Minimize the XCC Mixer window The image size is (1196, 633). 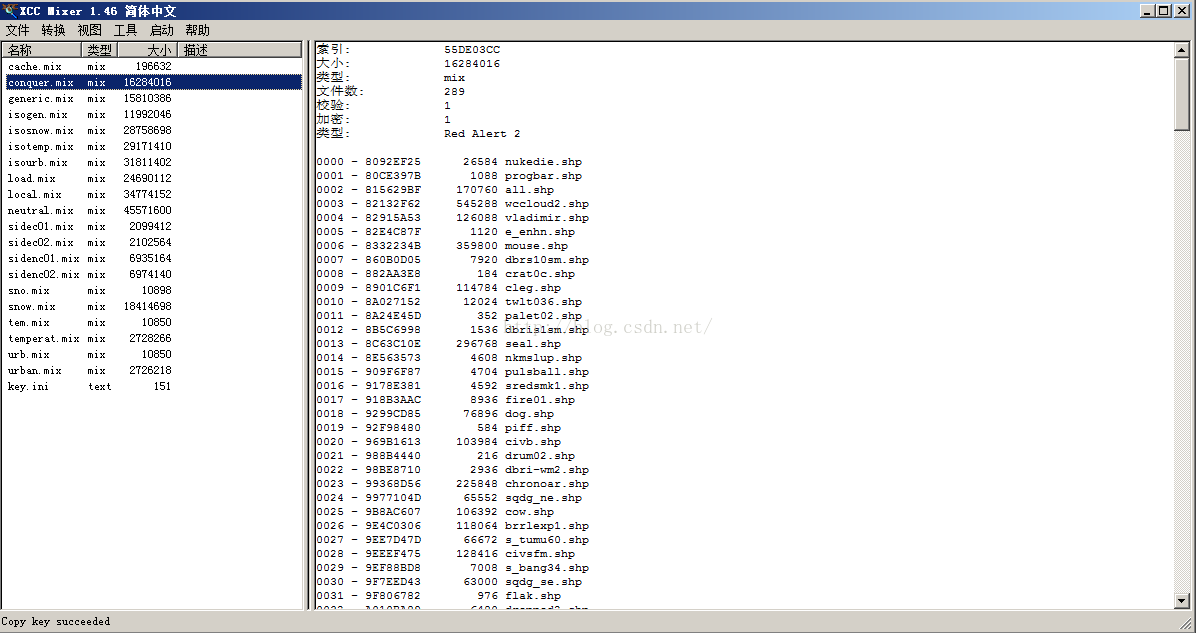tap(1148, 11)
